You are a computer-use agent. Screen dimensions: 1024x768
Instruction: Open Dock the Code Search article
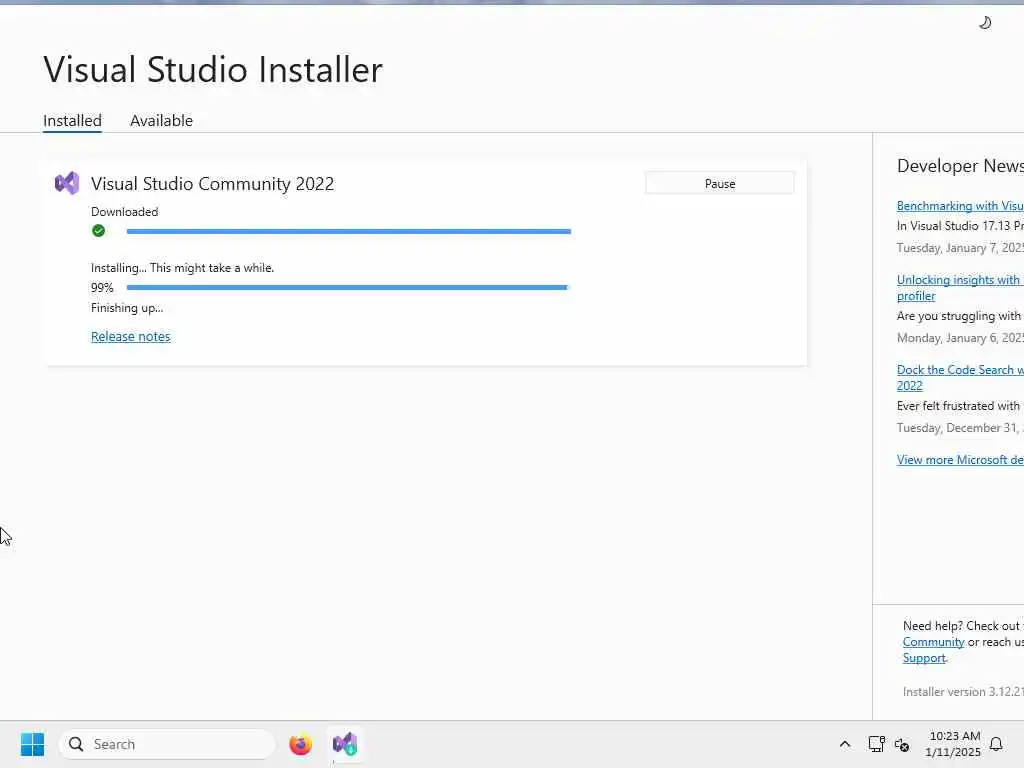(x=960, y=377)
